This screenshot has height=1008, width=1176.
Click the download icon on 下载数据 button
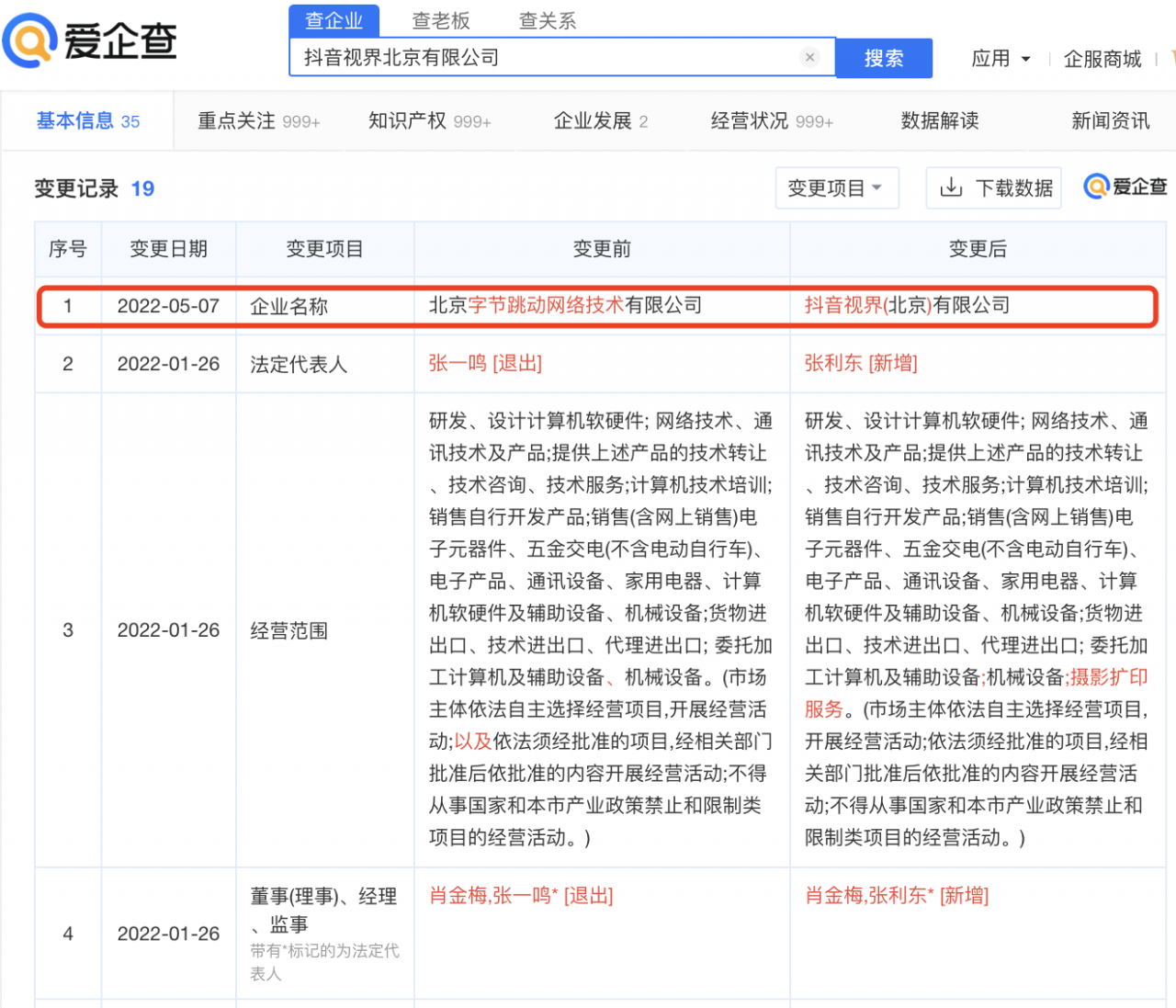(x=951, y=187)
